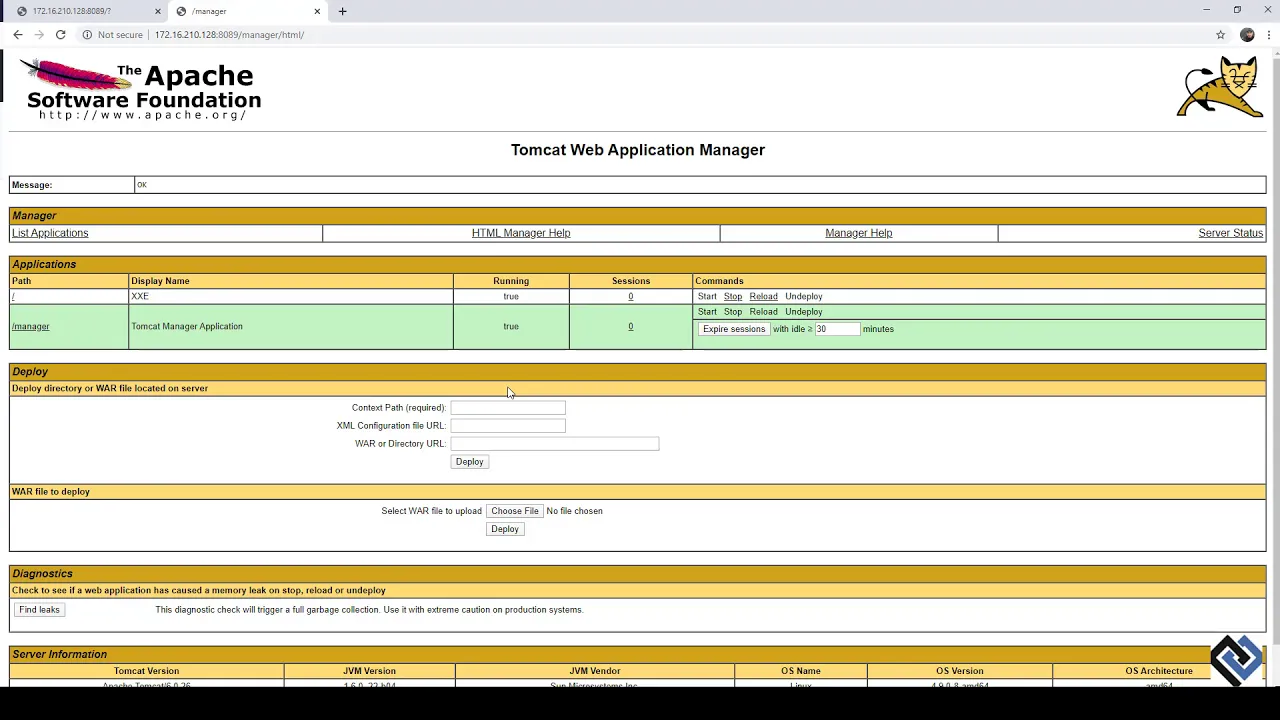Click the Tomcat Web Application Manager heading
1280x720 pixels.
point(638,150)
